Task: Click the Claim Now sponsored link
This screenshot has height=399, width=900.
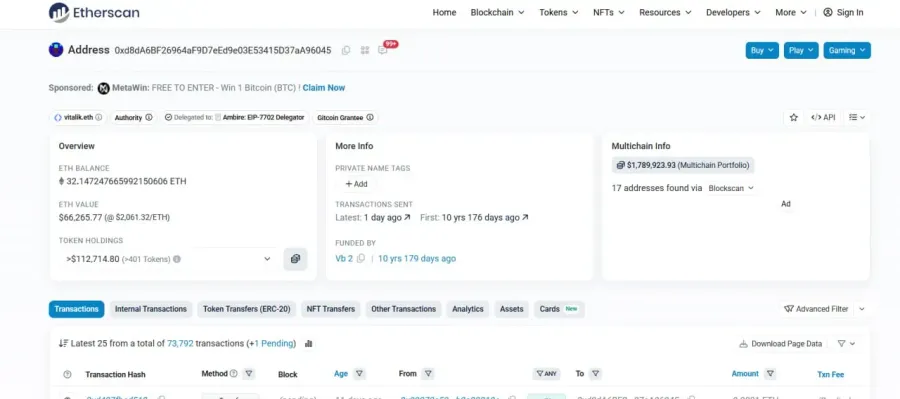Action: click(x=324, y=88)
